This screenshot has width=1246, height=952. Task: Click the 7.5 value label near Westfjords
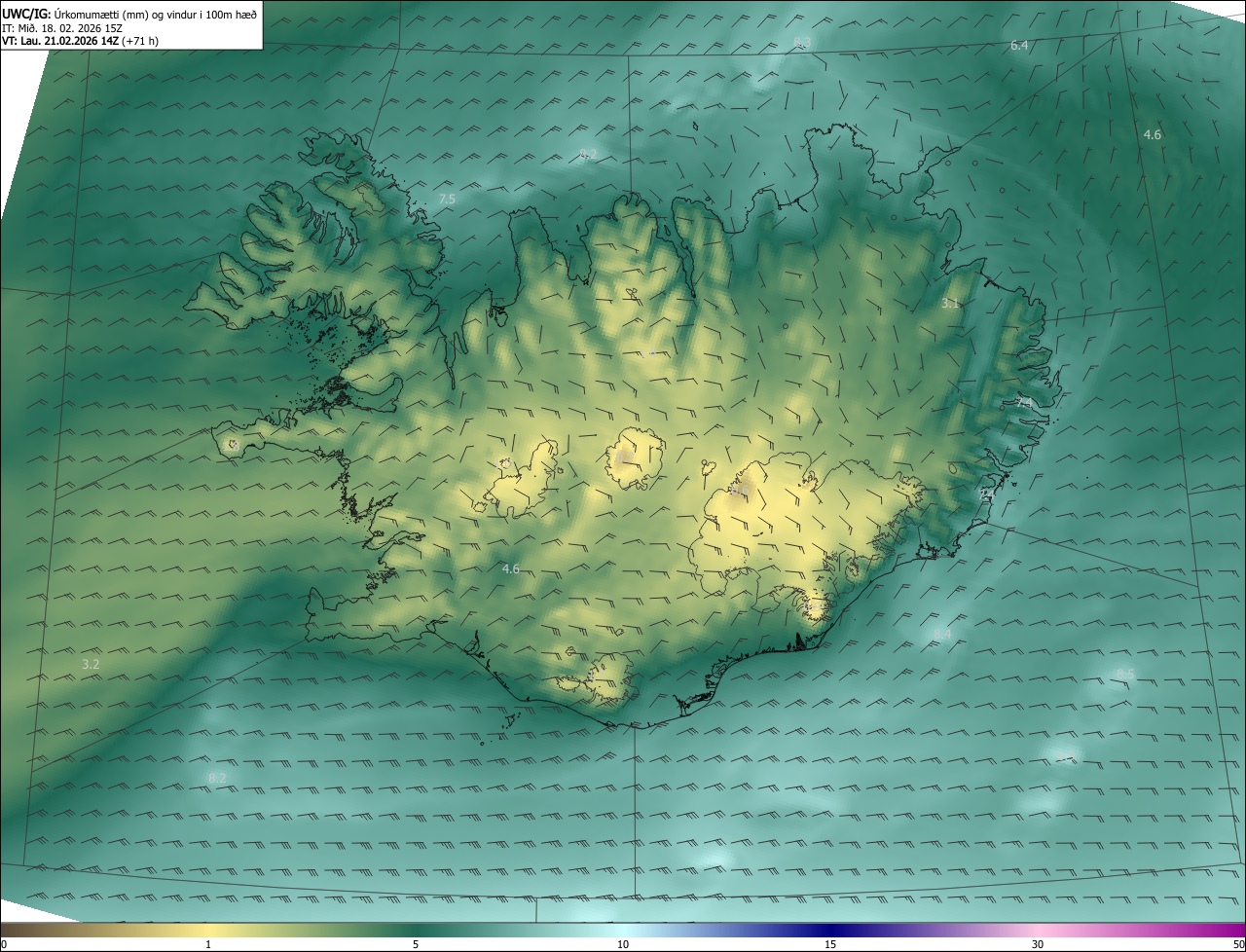(447, 199)
